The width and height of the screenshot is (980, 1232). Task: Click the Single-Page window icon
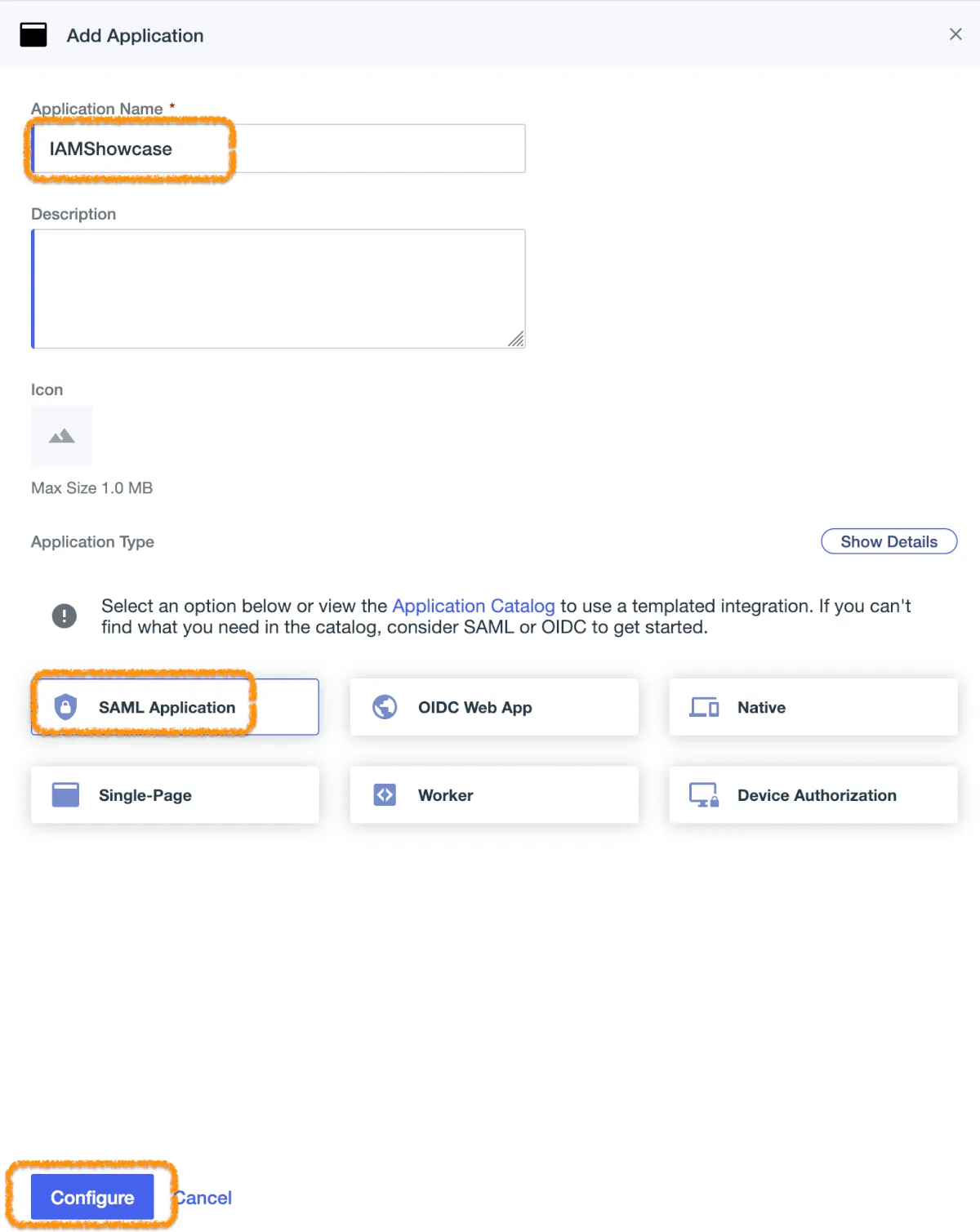[65, 794]
